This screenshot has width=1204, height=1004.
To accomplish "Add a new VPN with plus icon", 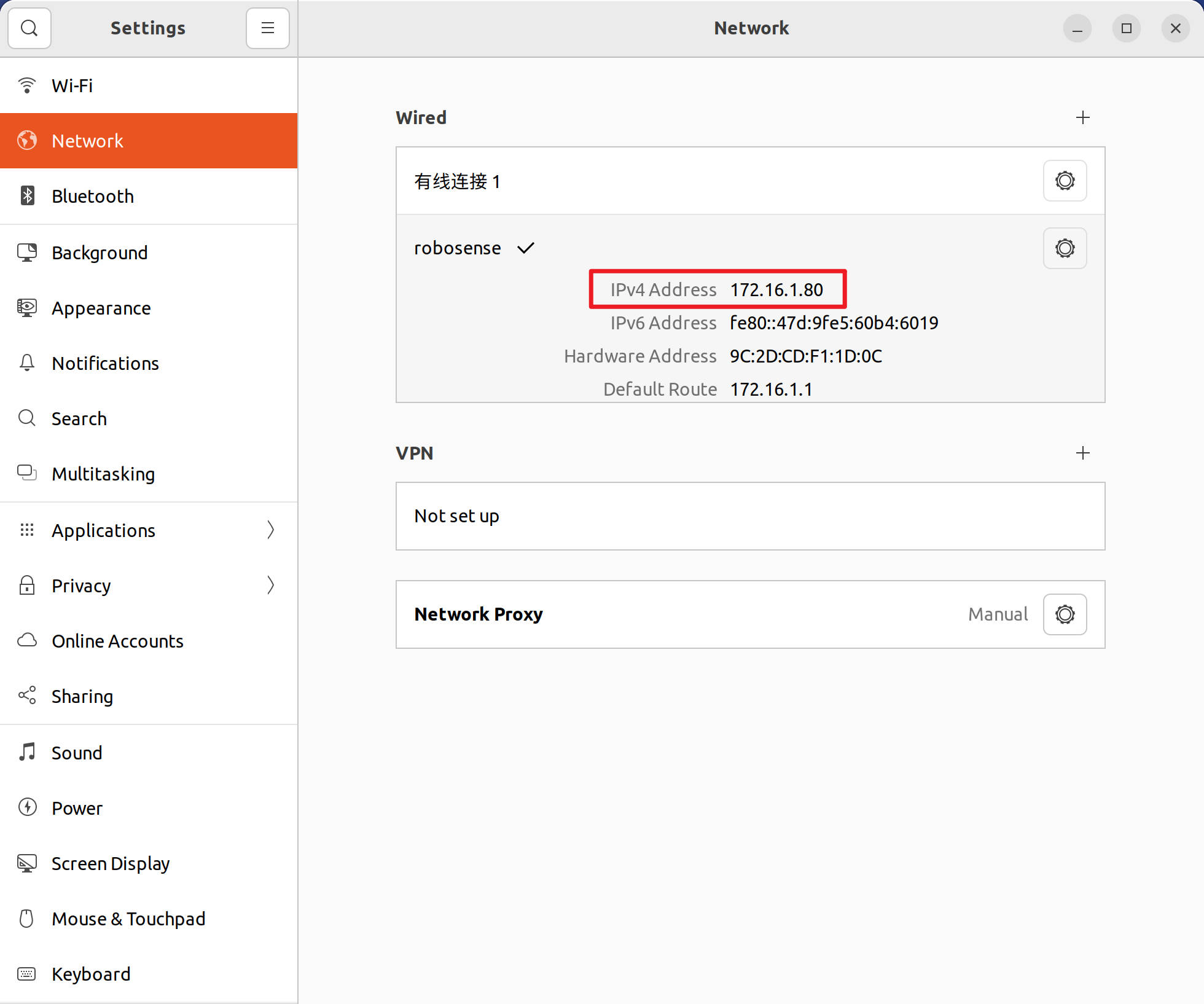I will point(1083,453).
